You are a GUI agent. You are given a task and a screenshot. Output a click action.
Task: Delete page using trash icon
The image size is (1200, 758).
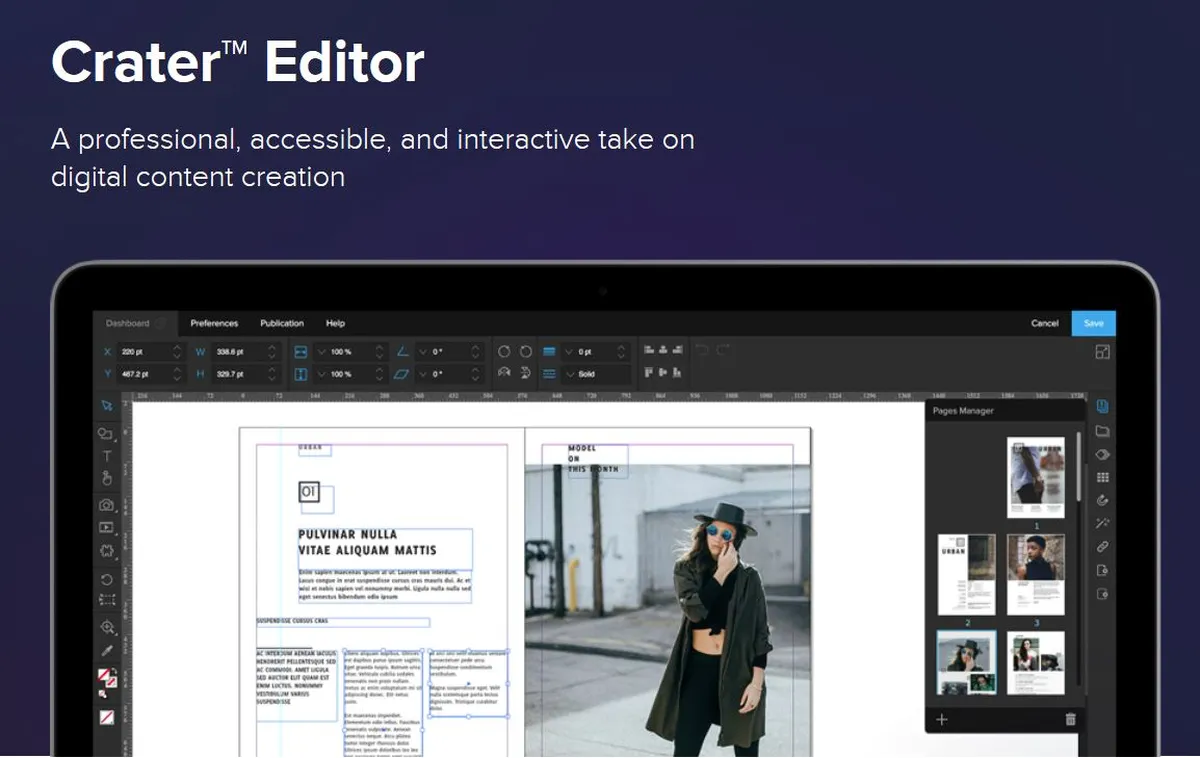click(x=1070, y=719)
